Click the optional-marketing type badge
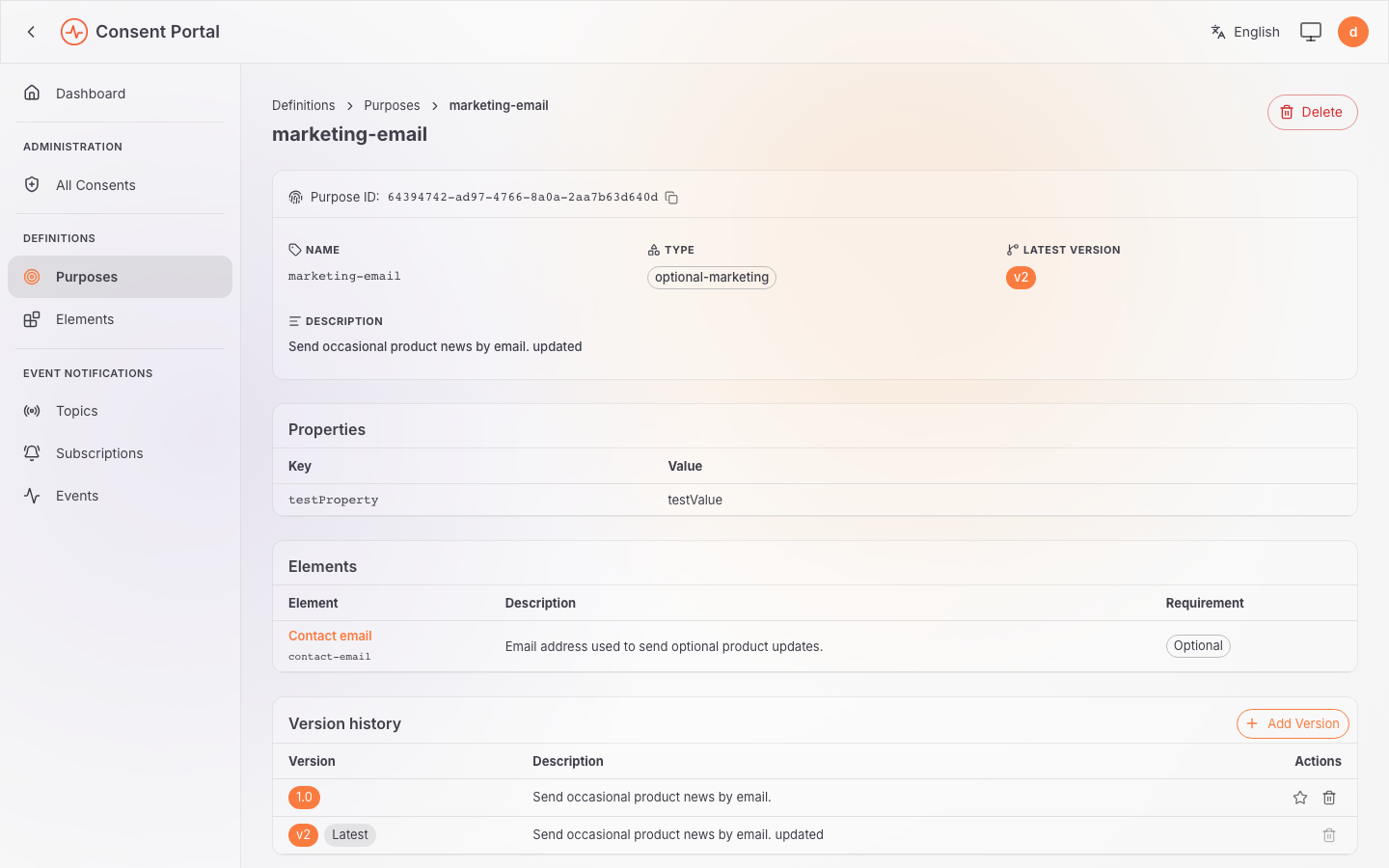Viewport: 1389px width, 868px height. point(712,278)
